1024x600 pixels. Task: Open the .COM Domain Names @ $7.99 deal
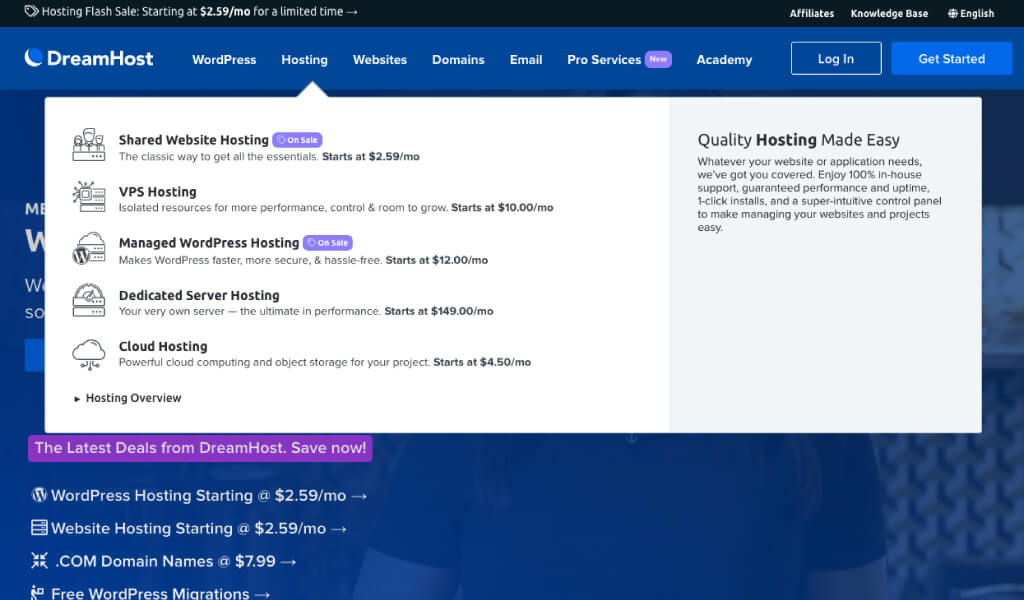176,561
